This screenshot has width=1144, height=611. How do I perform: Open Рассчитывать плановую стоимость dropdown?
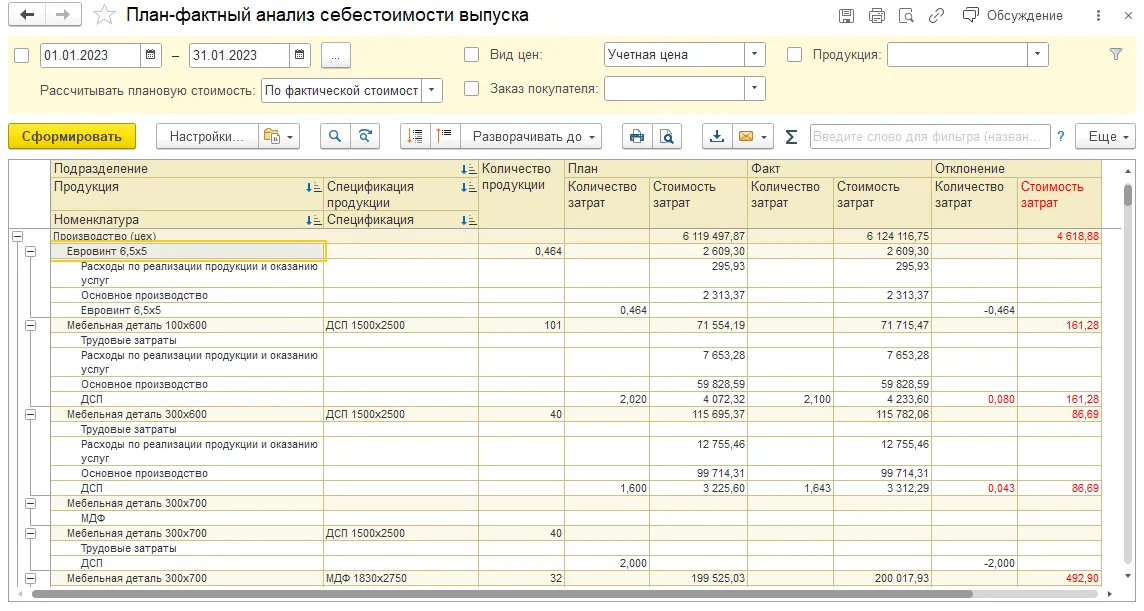(x=432, y=91)
